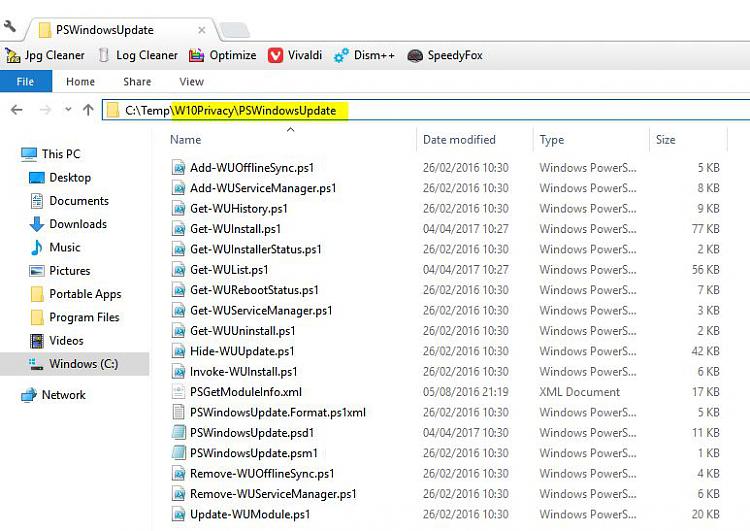Click the 04/04/2017 10:30 date of PSWindowsUpdate.psd1
The height and width of the screenshot is (531, 750).
pos(465,433)
